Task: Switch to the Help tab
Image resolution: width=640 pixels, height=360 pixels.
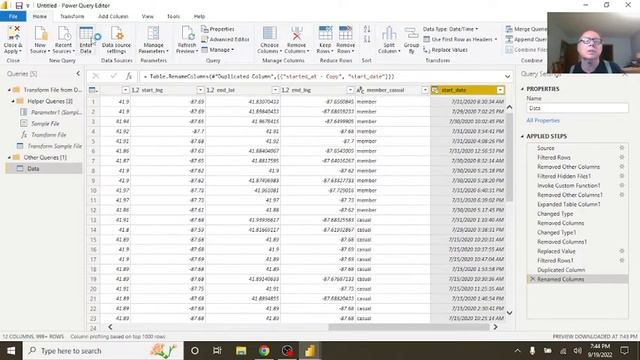Action: (199, 16)
